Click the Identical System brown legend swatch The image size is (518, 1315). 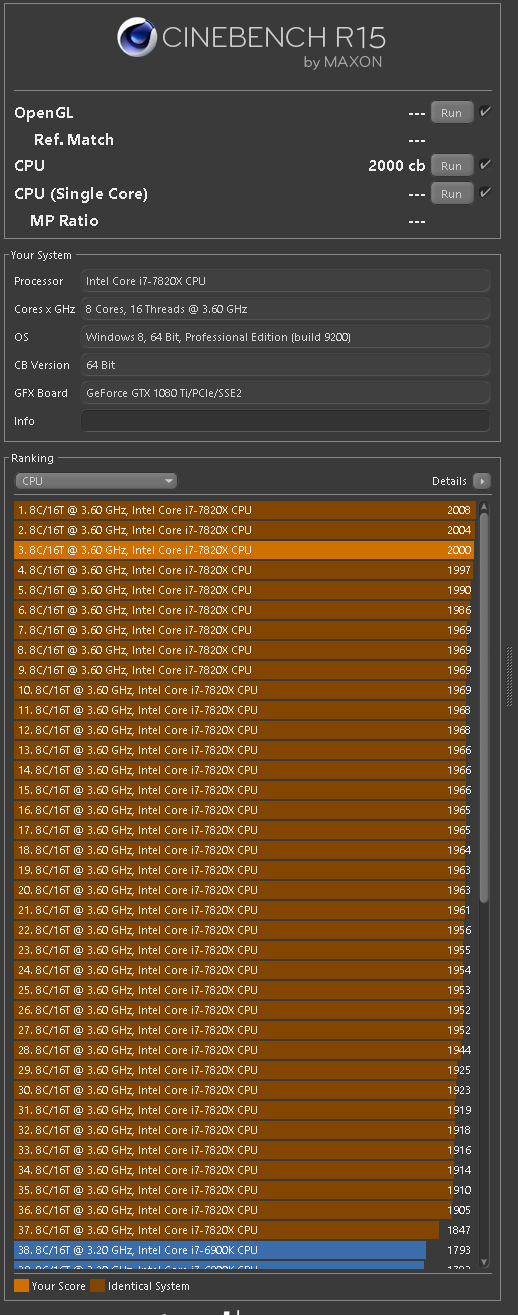tap(97, 1286)
